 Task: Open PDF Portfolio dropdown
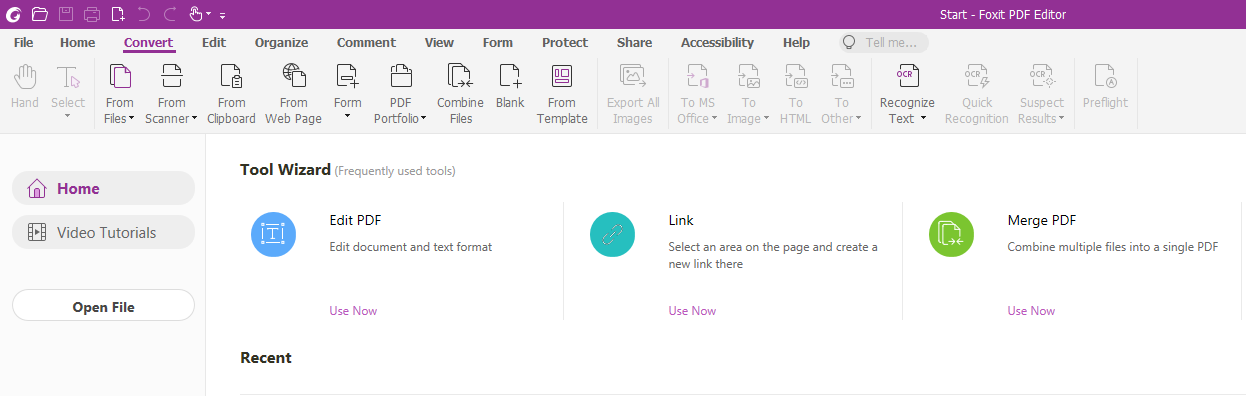tap(400, 94)
